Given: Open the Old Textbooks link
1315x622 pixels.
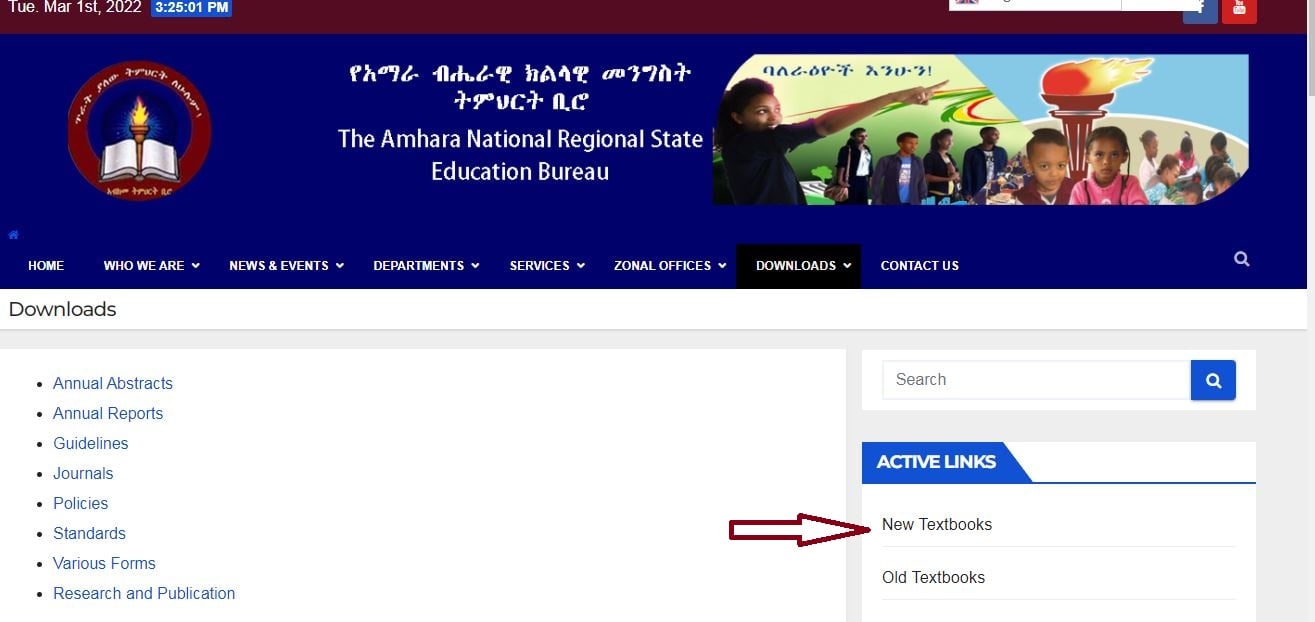Looking at the screenshot, I should click(x=933, y=577).
